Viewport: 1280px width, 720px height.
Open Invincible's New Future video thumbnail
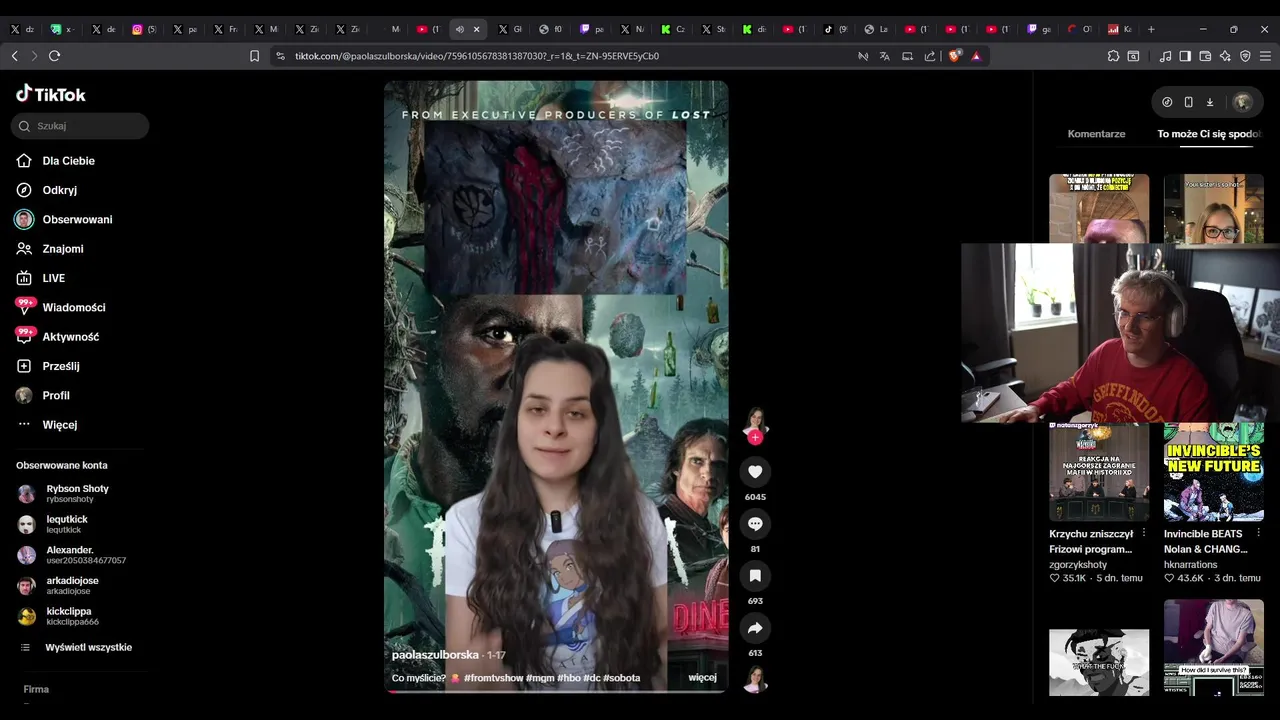[x=1213, y=471]
